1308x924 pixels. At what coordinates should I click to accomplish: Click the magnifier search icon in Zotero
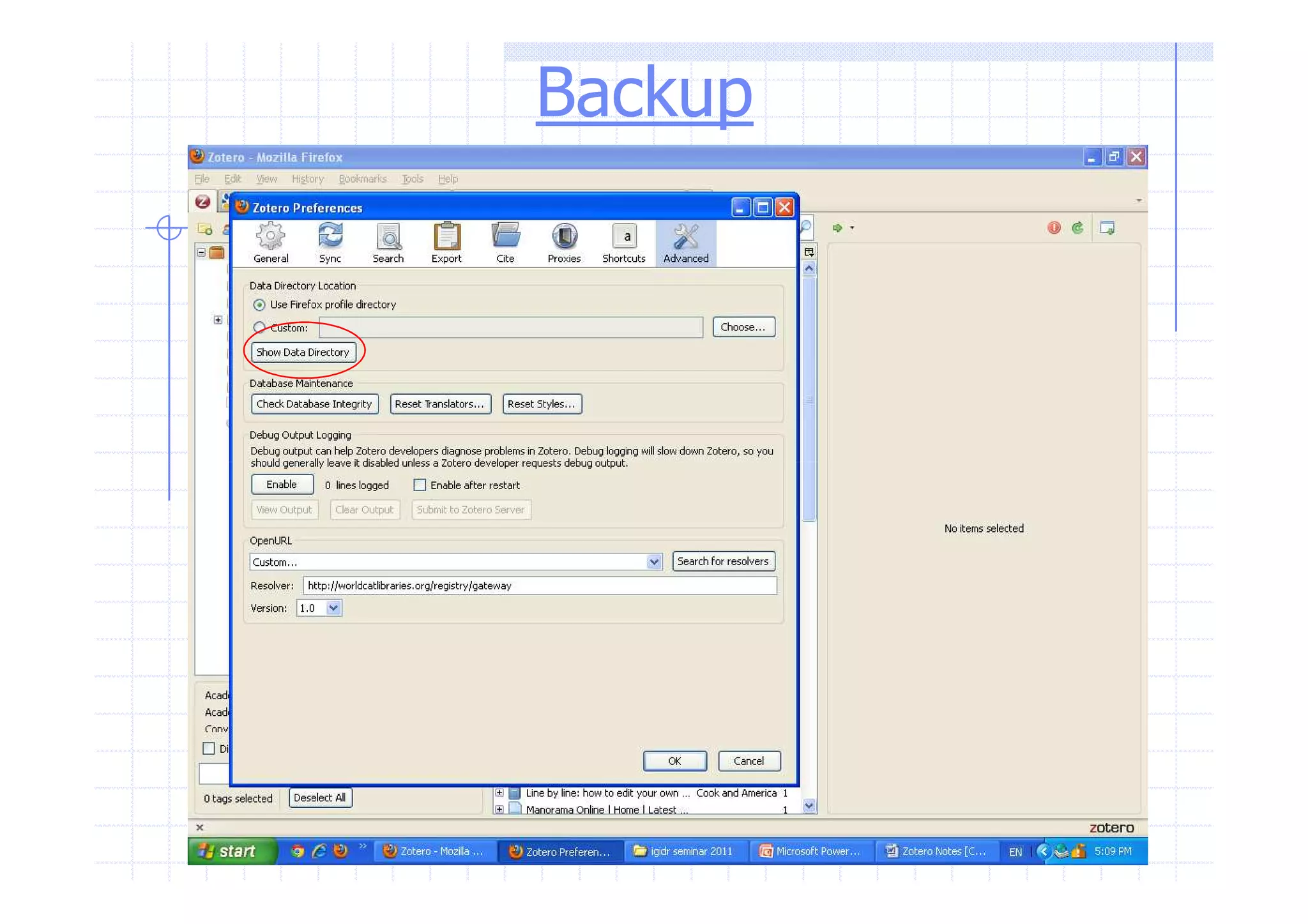(x=806, y=227)
